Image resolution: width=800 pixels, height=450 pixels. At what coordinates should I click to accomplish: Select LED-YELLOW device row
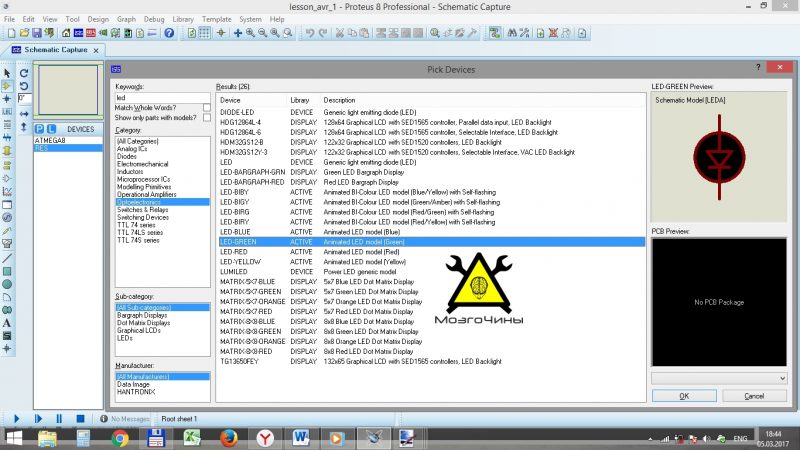tap(432, 262)
